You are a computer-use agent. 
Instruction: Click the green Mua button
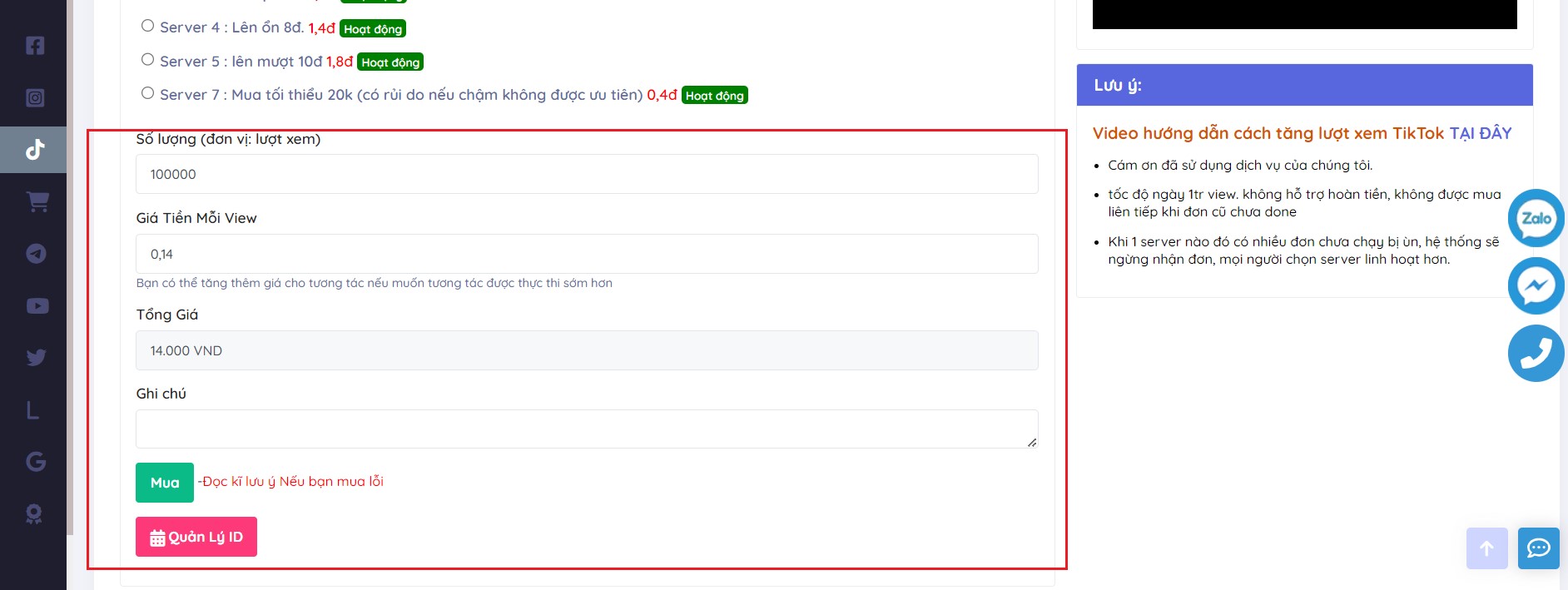165,483
